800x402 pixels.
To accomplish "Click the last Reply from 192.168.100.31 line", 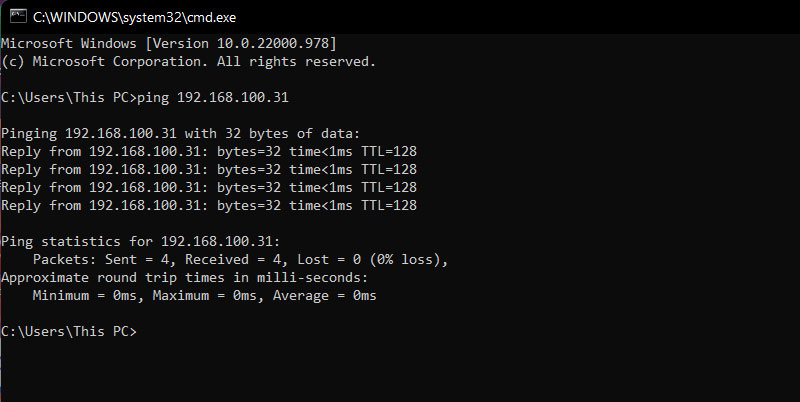I will (x=209, y=206).
